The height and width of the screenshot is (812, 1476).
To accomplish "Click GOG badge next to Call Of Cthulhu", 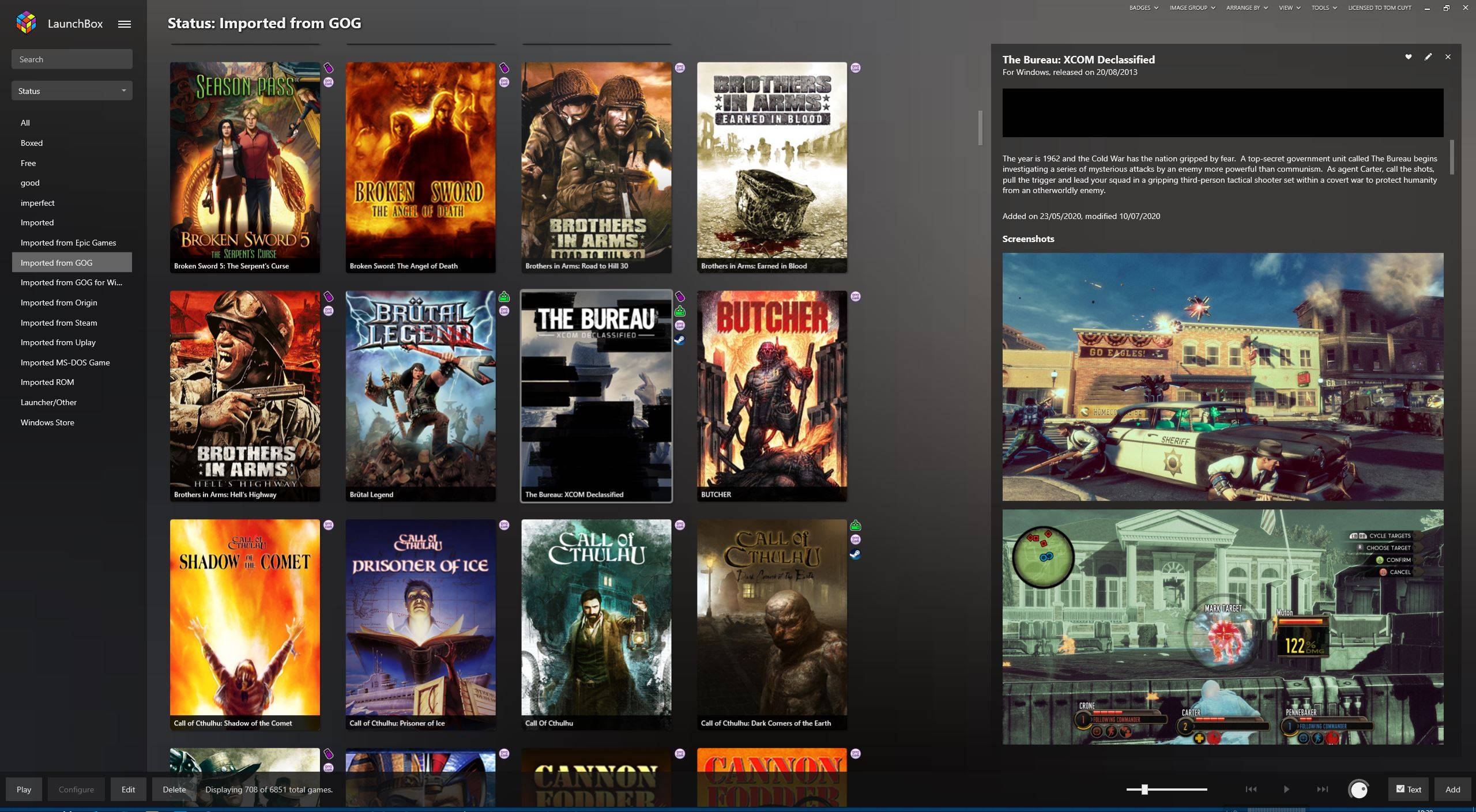I will pyautogui.click(x=680, y=526).
